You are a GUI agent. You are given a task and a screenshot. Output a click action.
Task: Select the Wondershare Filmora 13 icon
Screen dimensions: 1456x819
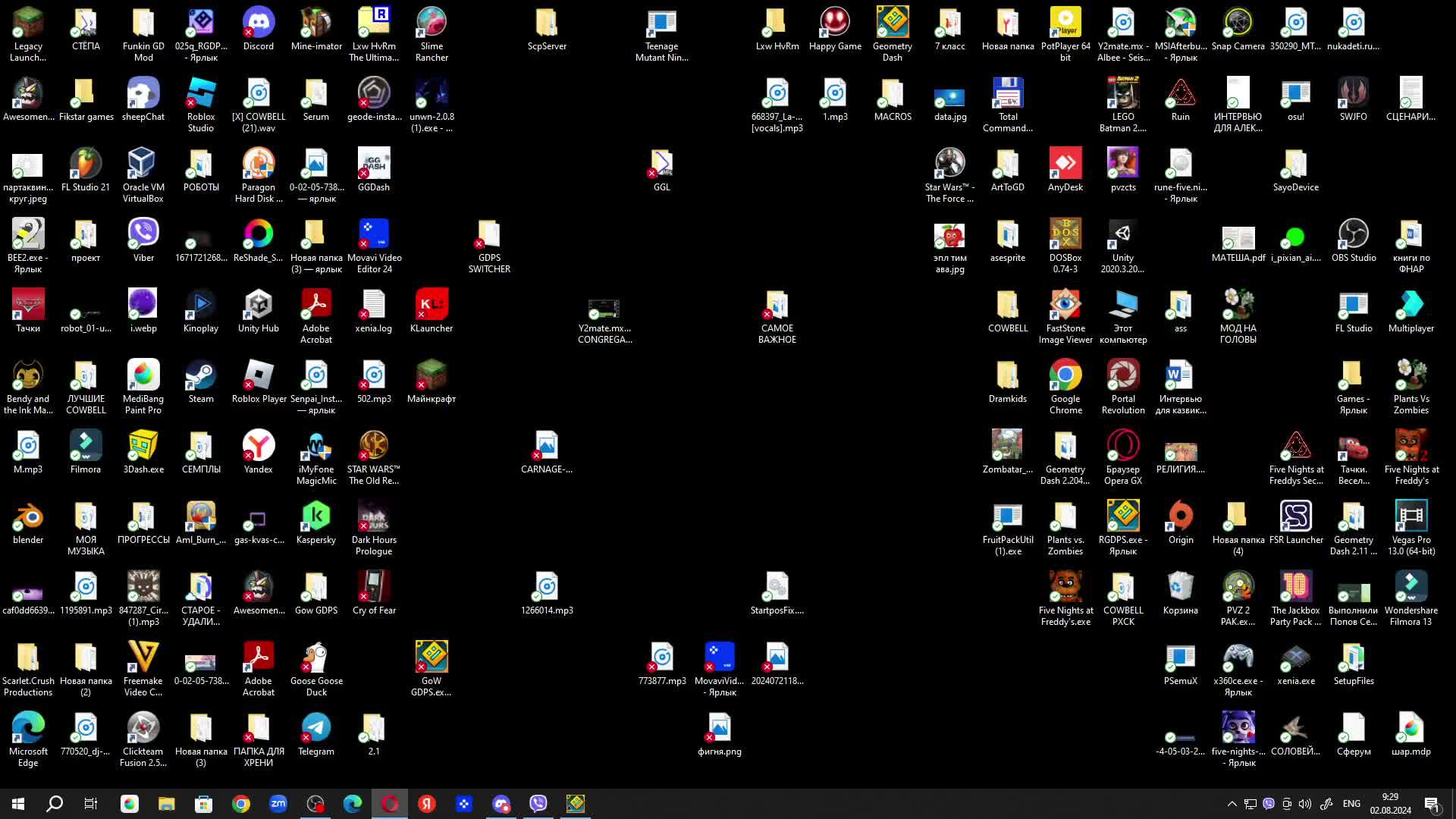point(1411,598)
